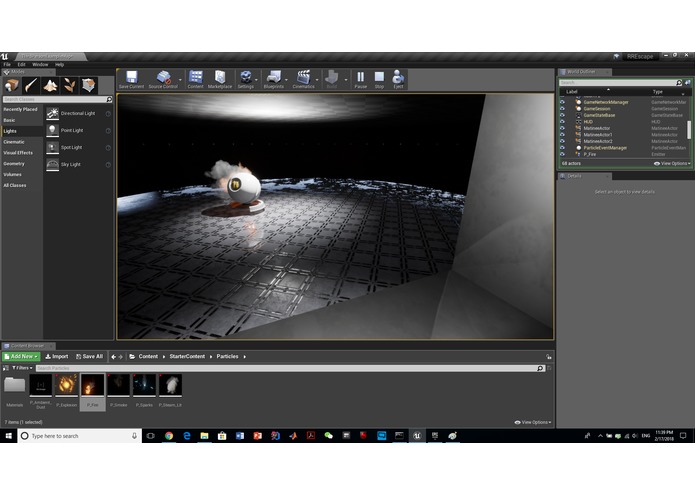Open Task View on taskbar
Image resolution: width=695 pixels, height=494 pixels.
(151, 436)
